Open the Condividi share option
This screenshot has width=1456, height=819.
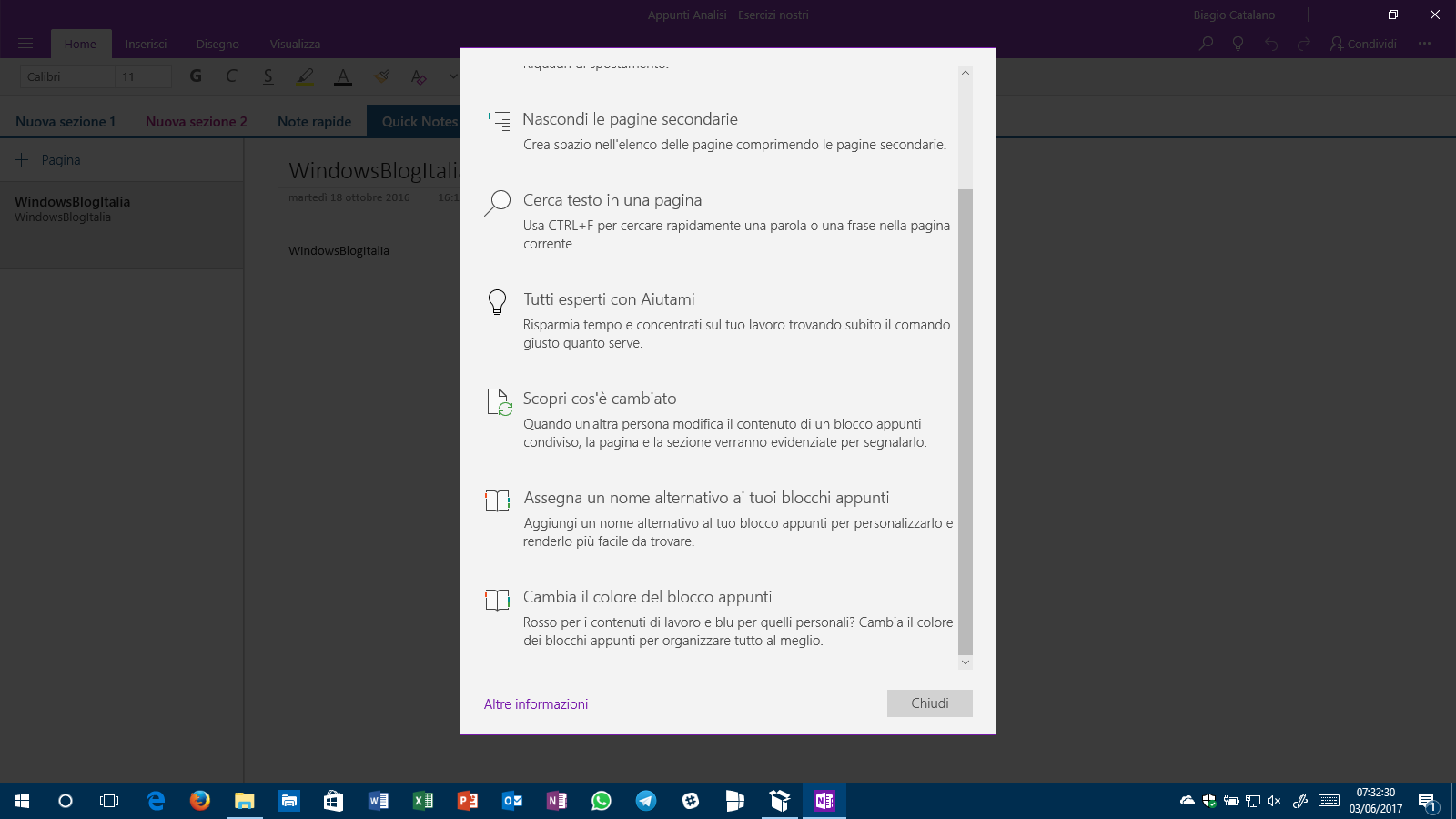tap(1363, 44)
